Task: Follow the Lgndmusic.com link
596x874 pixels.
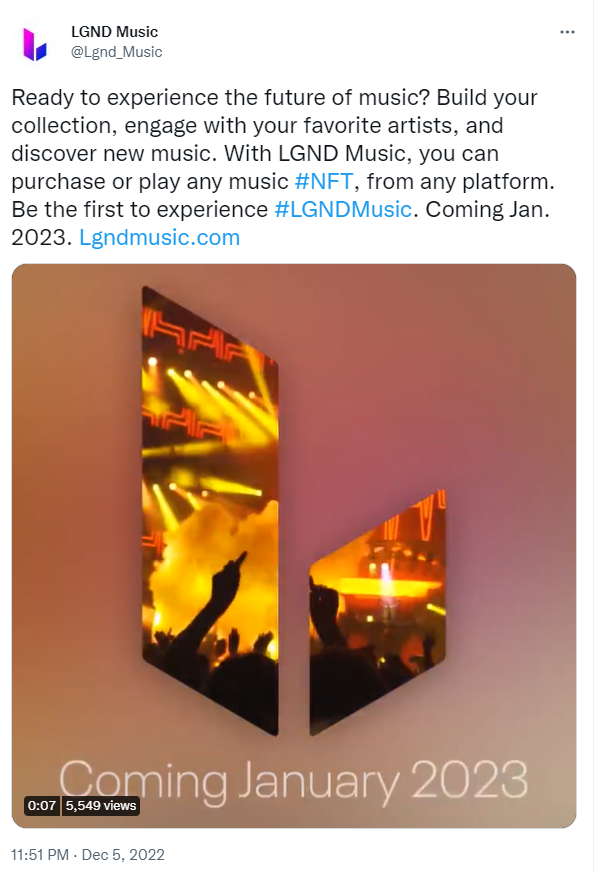Action: click(x=159, y=237)
